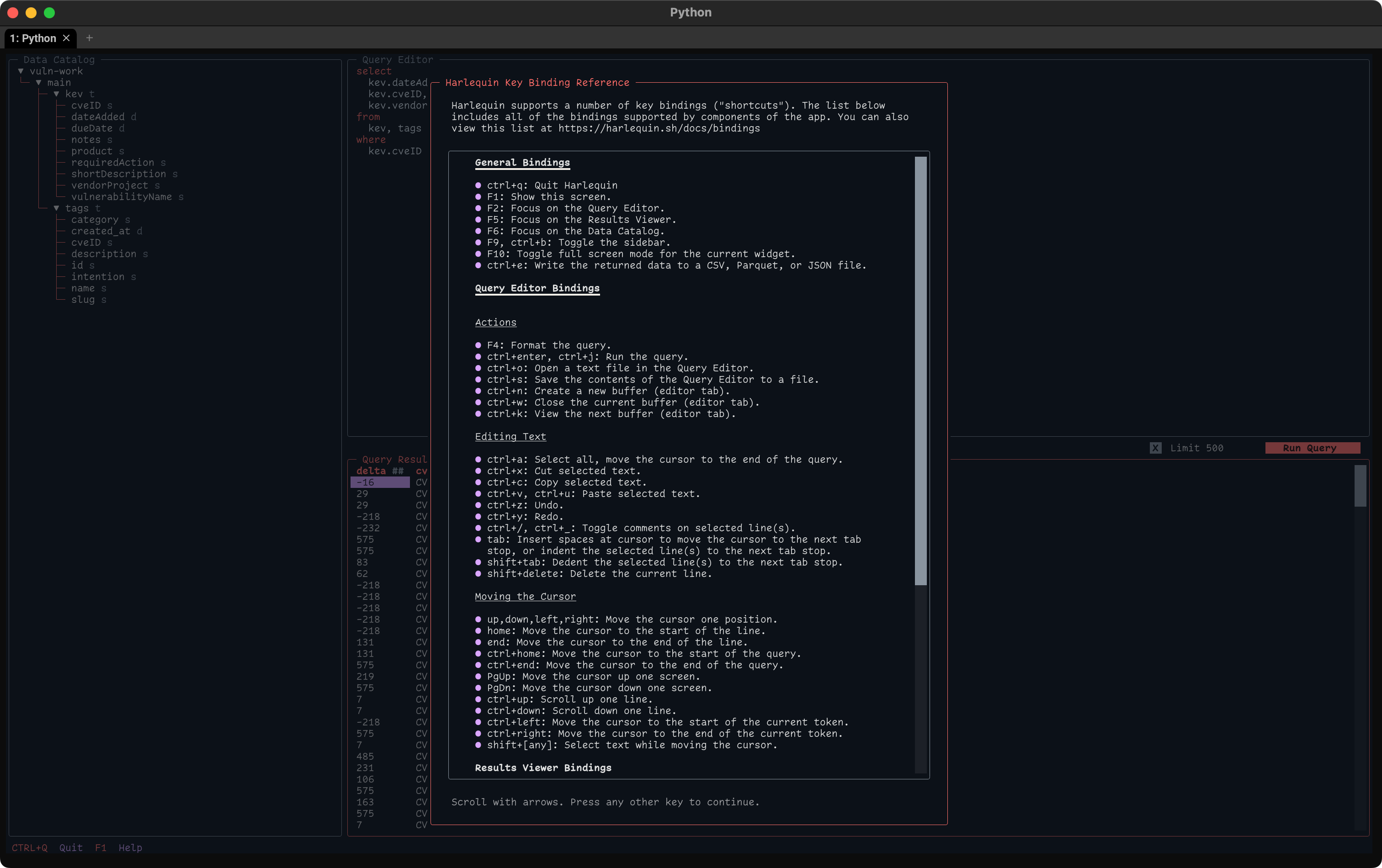Click the yellow macOS minimize button
The image size is (1382, 868).
(x=31, y=13)
